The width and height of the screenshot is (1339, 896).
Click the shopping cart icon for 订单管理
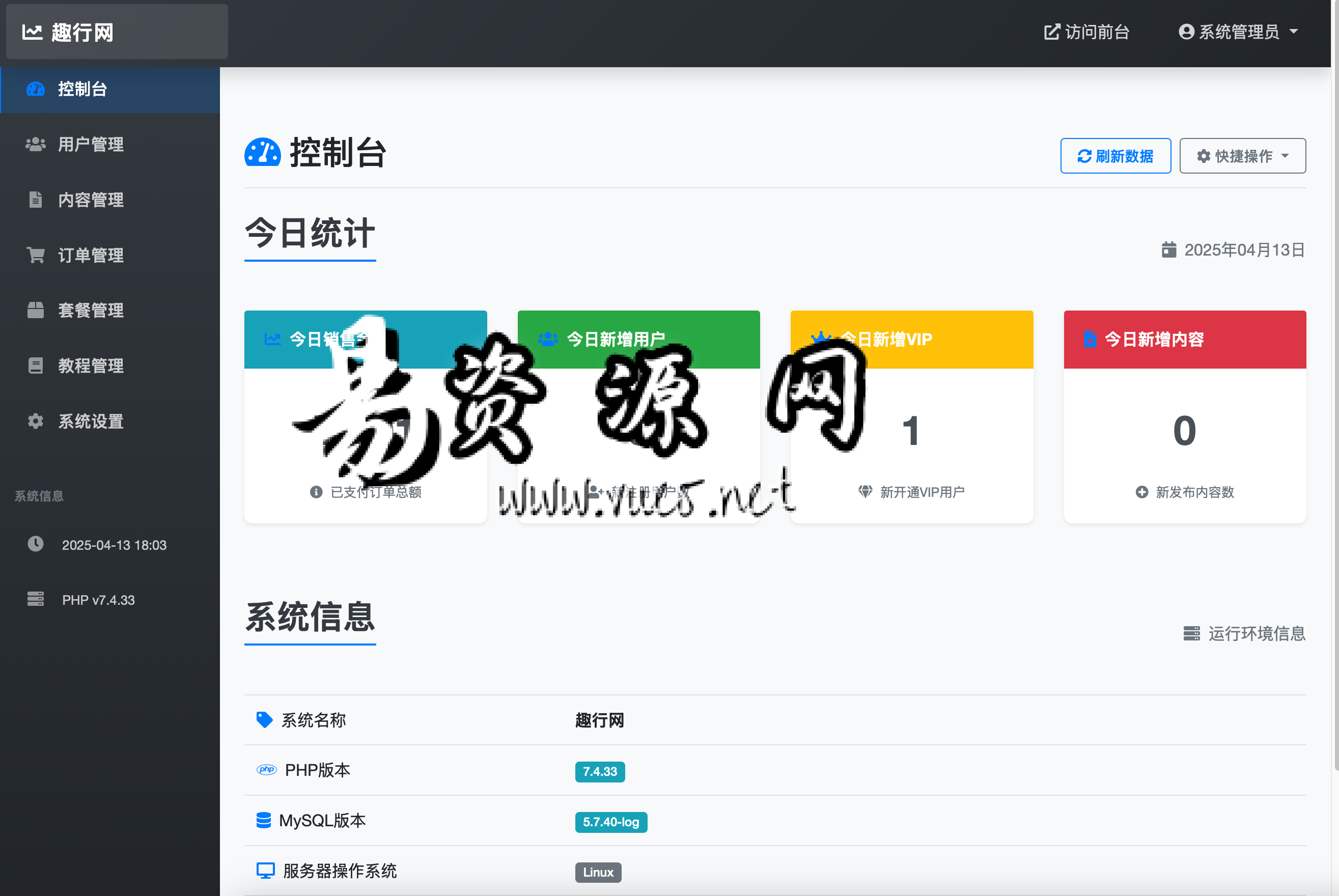pyautogui.click(x=36, y=255)
